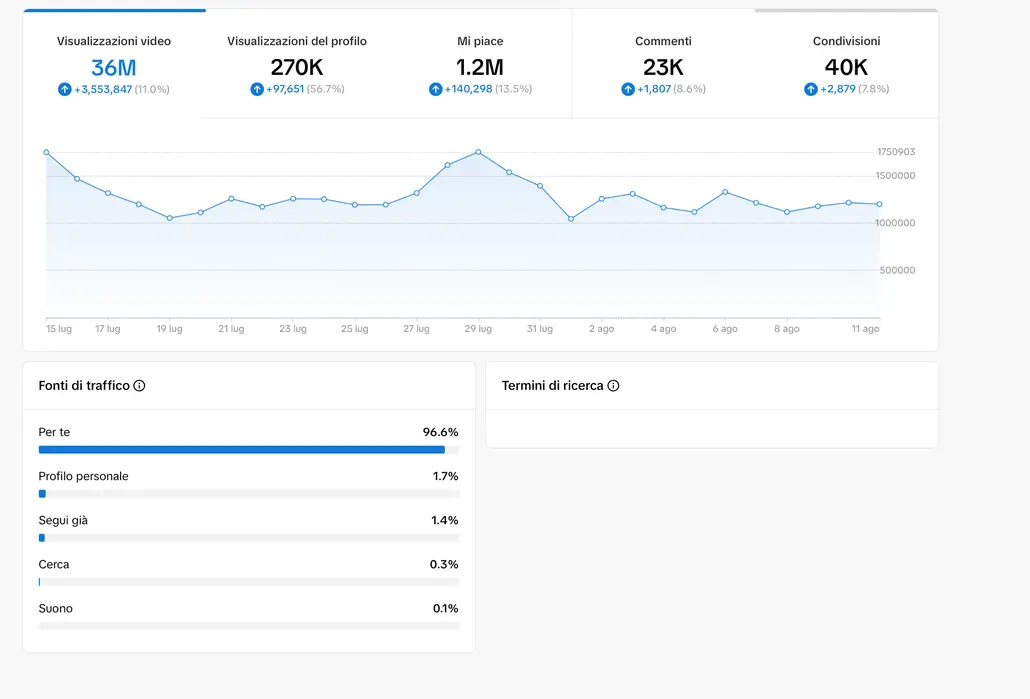1030x699 pixels.
Task: Switch to Visualizzazioni del profilo tab
Action: [x=297, y=64]
